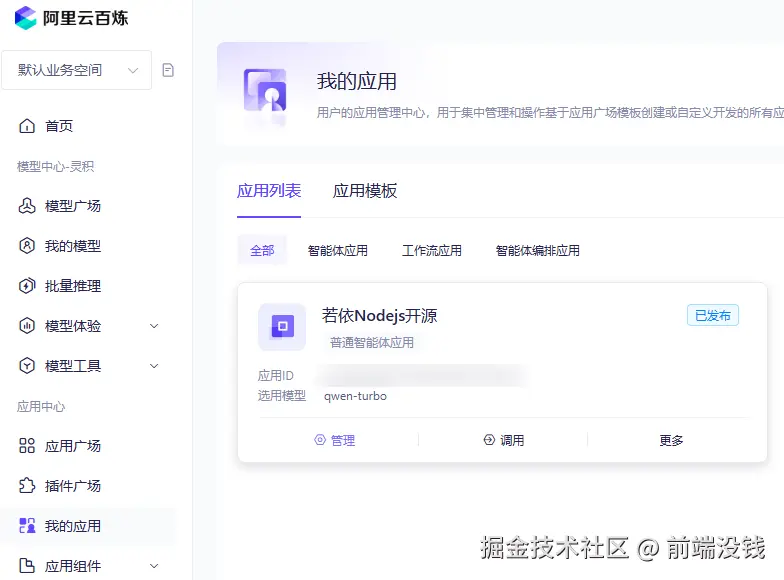Click the 调用 button on app card
Viewport: 784px width, 580px height.
(504, 440)
